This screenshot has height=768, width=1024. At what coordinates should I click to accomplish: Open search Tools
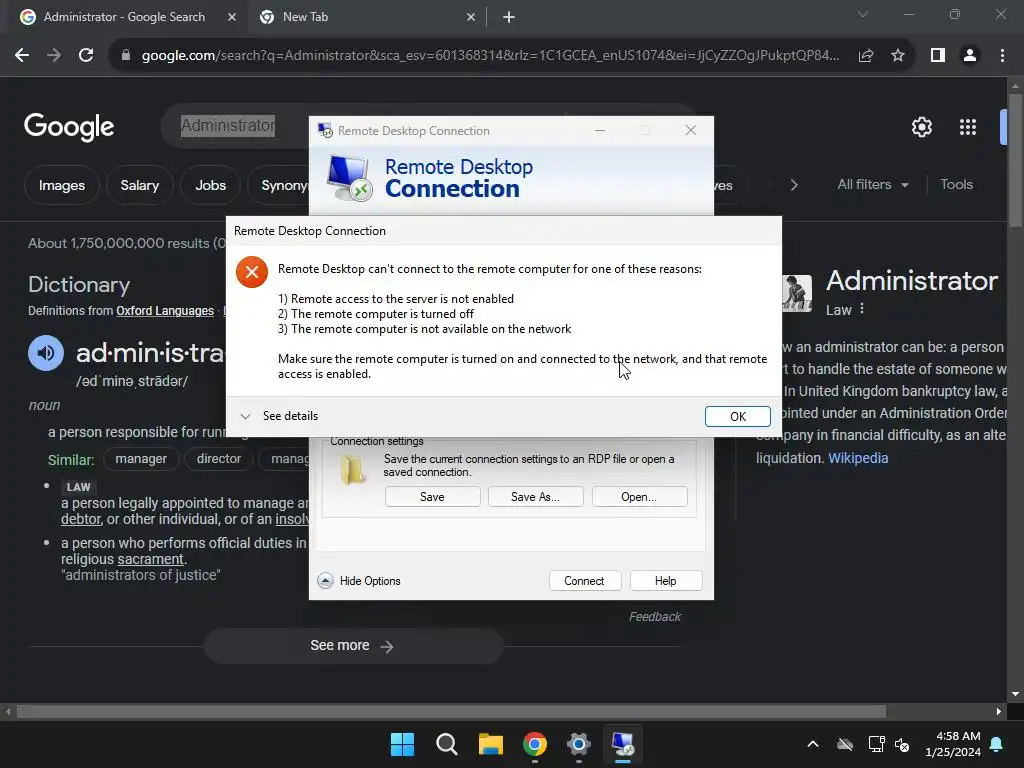[x=956, y=185]
